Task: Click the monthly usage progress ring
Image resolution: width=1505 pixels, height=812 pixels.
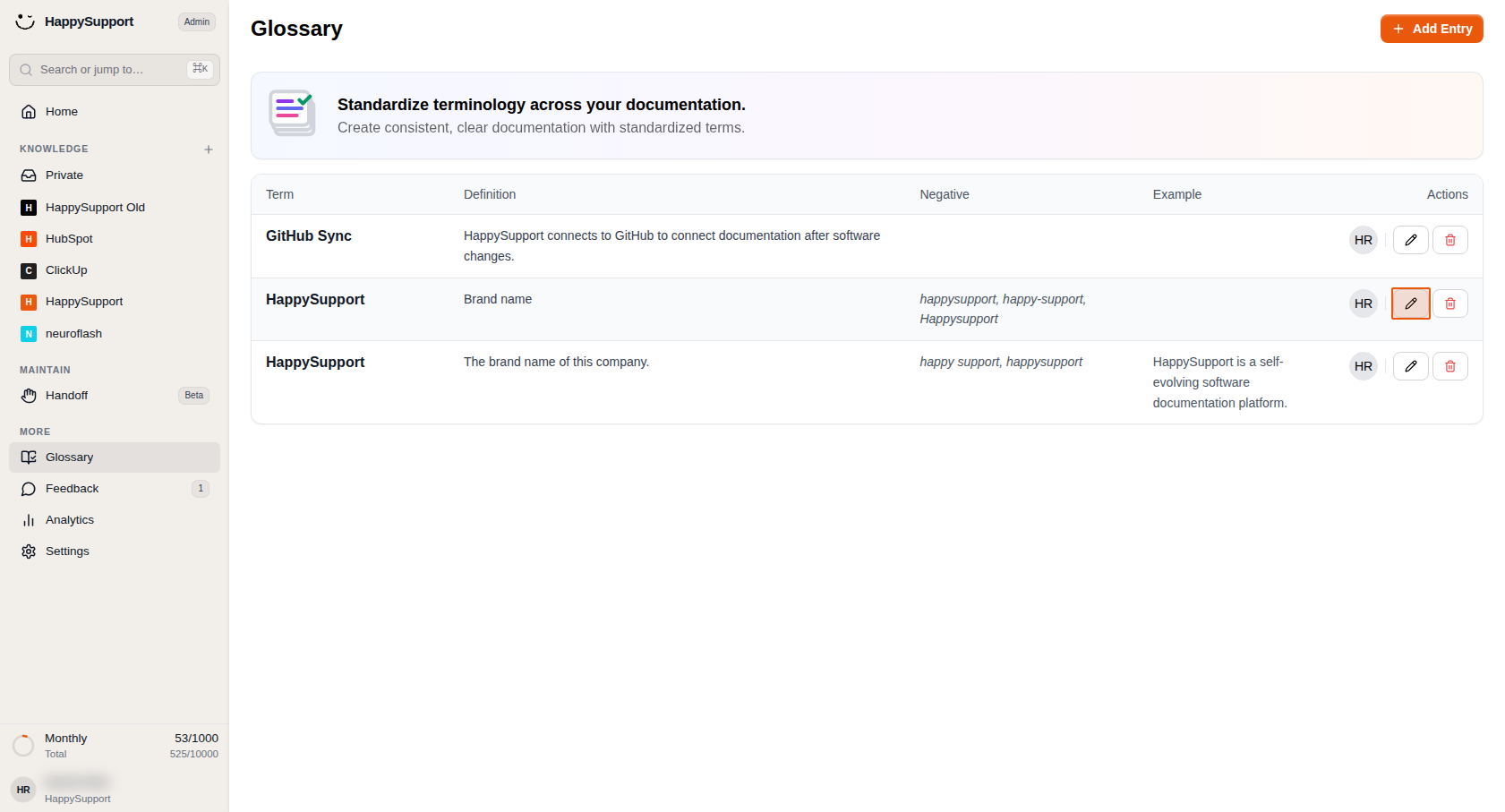Action: coord(23,745)
